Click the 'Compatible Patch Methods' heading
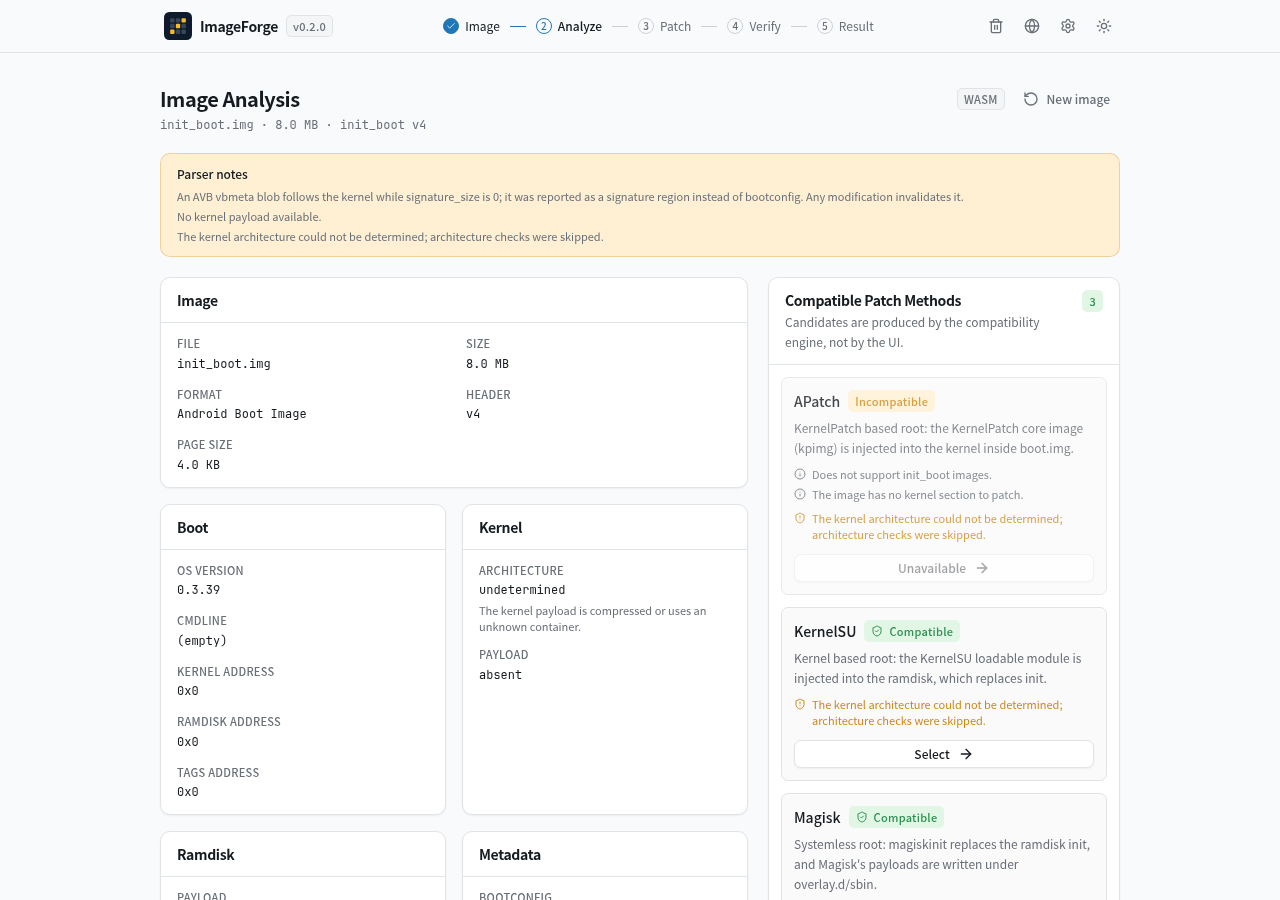This screenshot has height=900, width=1280. (873, 301)
